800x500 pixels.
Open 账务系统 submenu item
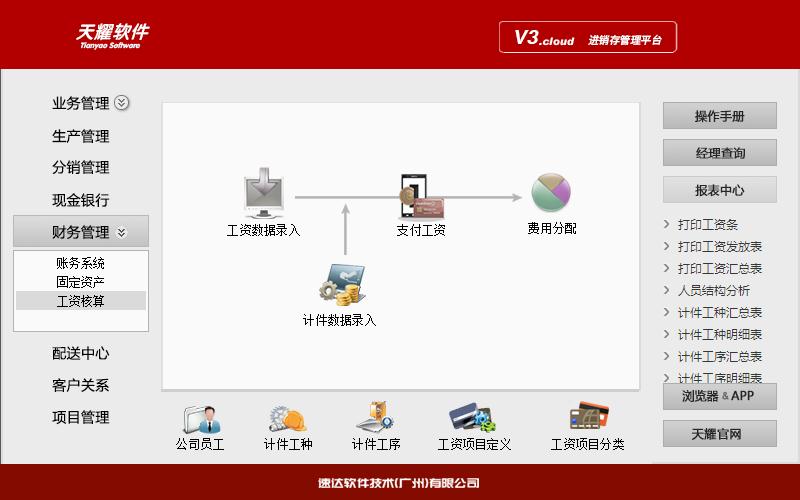tap(81, 263)
